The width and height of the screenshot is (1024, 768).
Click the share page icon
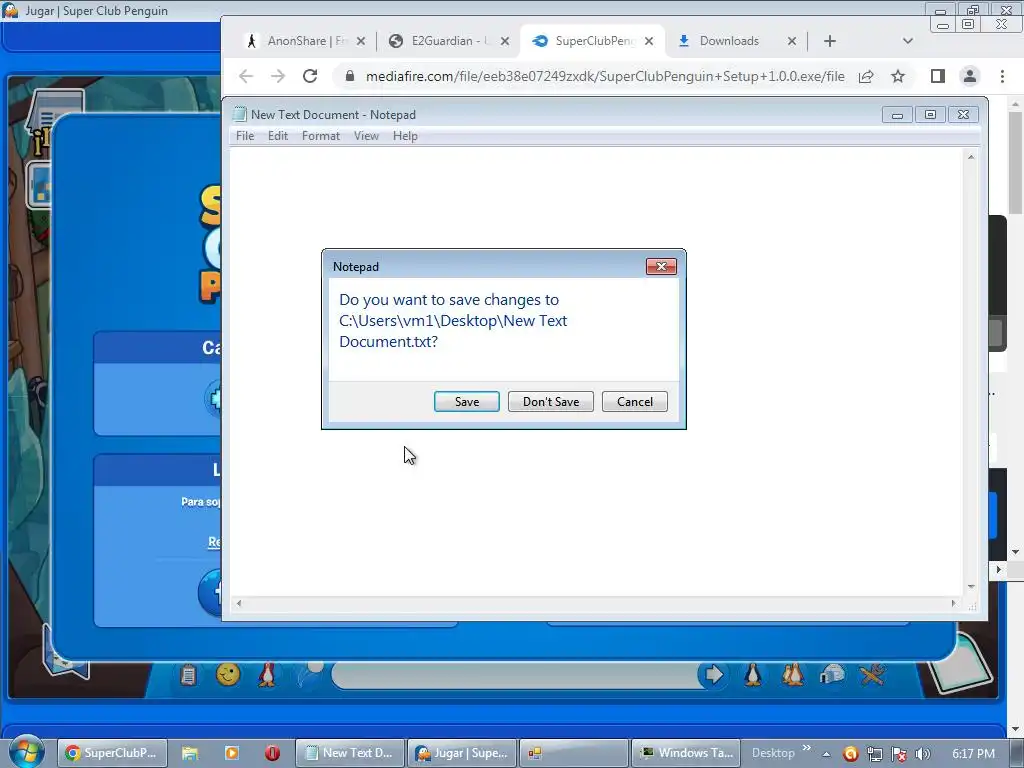click(866, 76)
